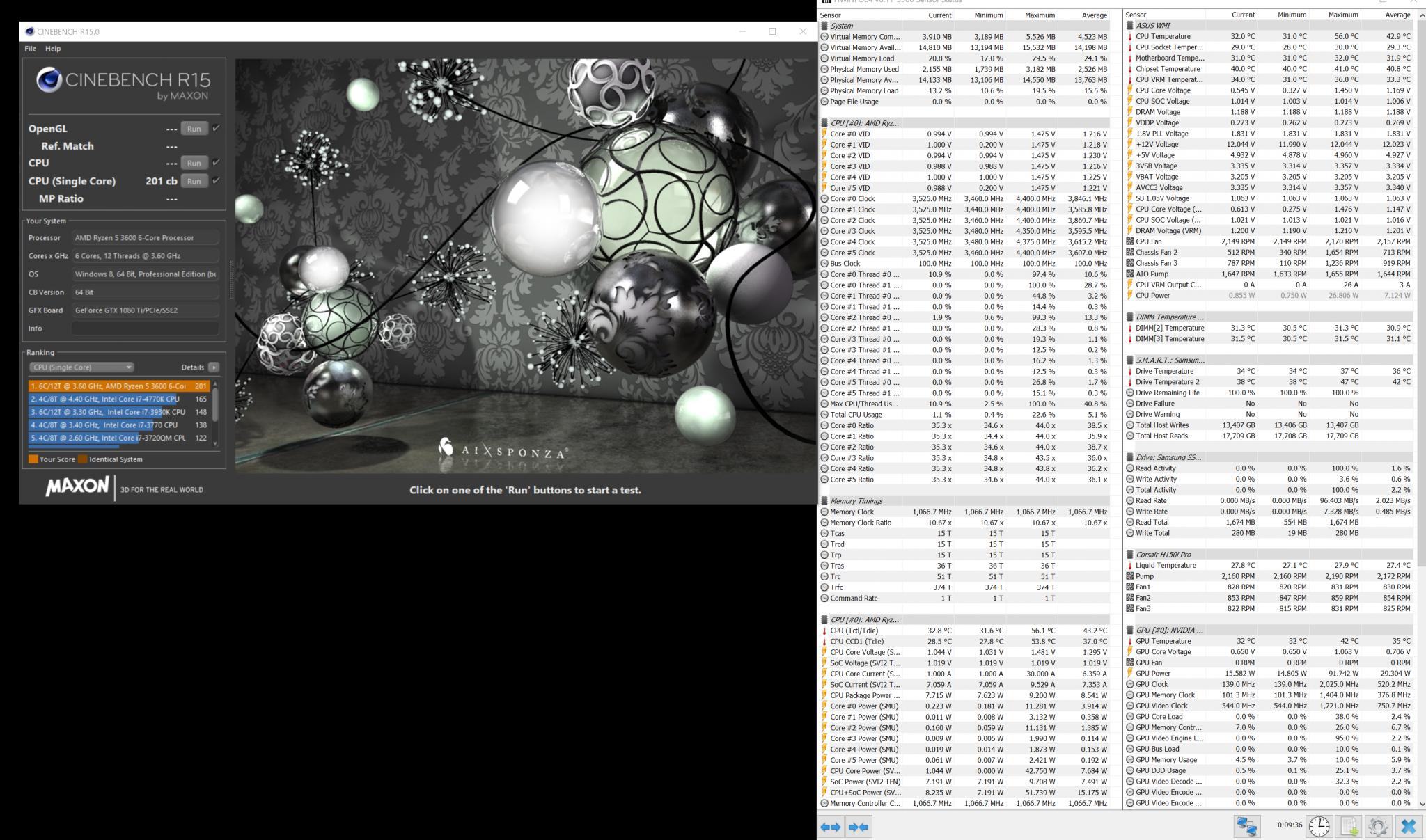Open HWiNFO remote network monitors icon

tap(1247, 826)
